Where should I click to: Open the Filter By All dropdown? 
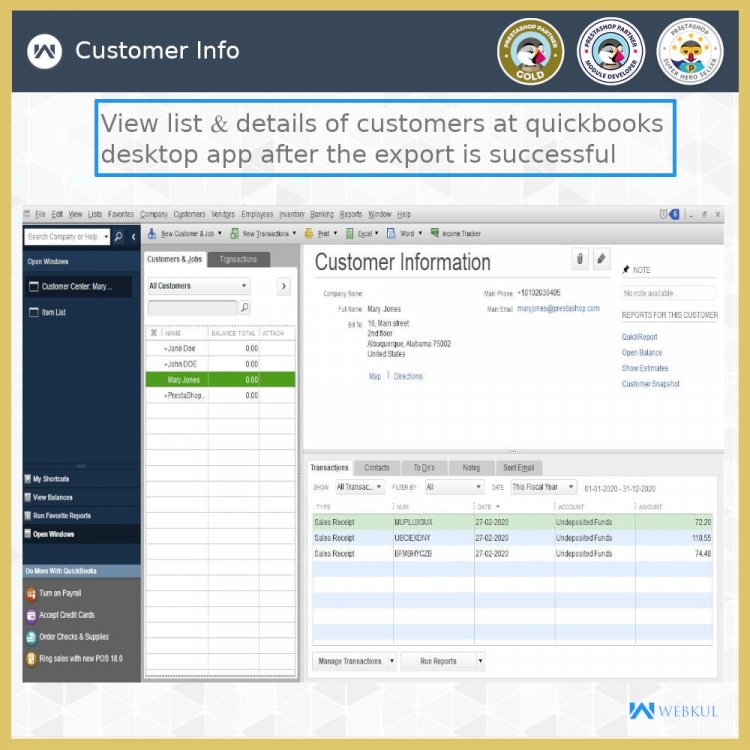[454, 487]
